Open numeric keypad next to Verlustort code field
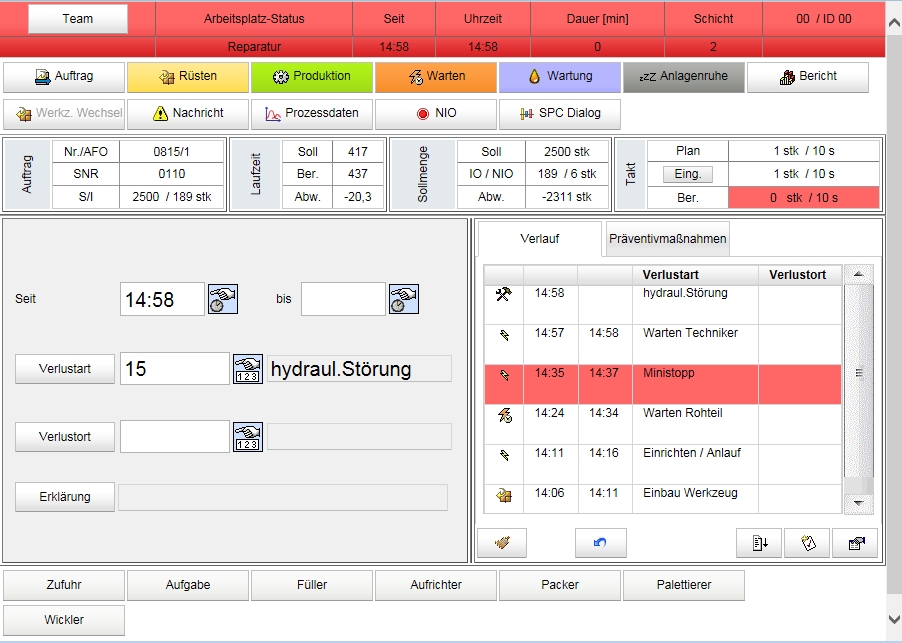 click(x=247, y=437)
